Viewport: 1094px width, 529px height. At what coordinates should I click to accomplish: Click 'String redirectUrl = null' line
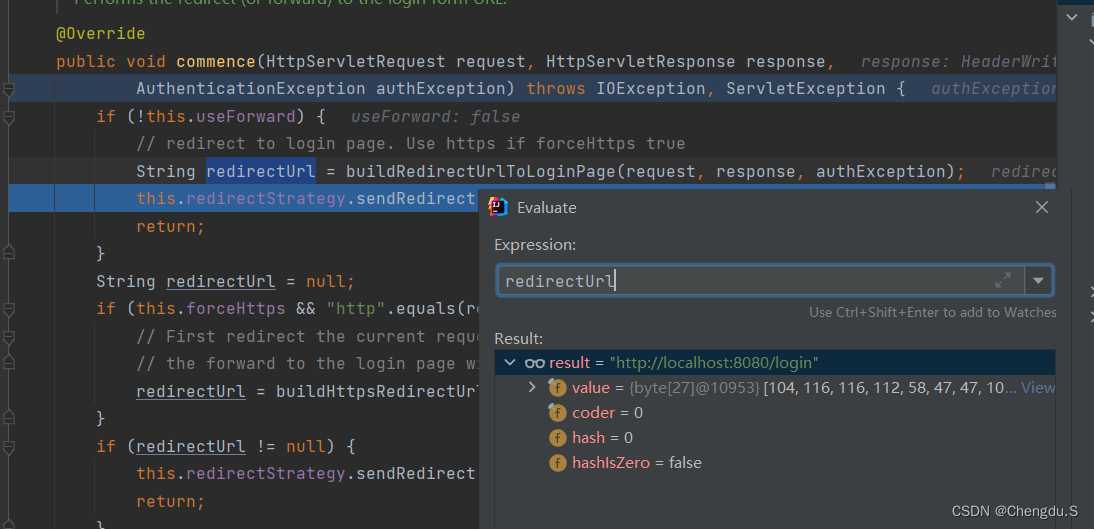(x=225, y=282)
